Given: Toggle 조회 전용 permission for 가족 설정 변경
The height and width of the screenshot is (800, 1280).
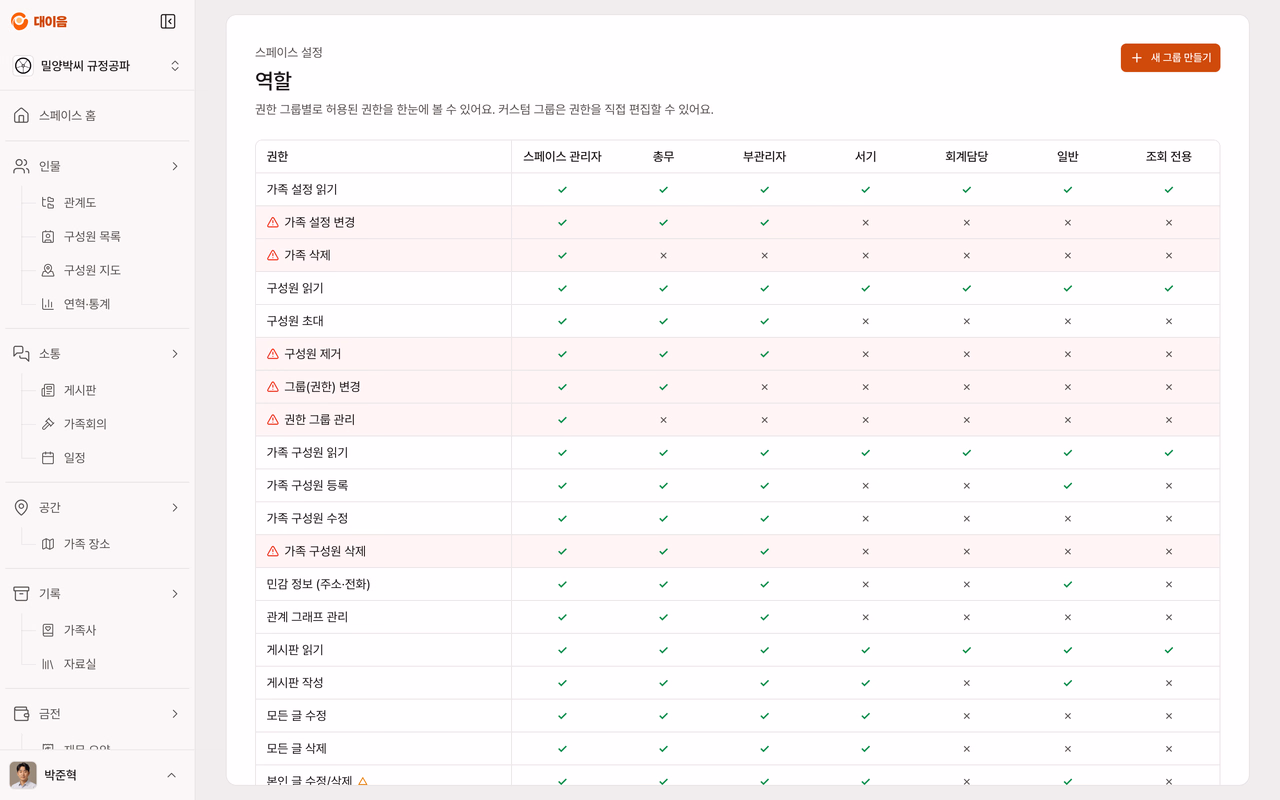Looking at the screenshot, I should [x=1168, y=222].
